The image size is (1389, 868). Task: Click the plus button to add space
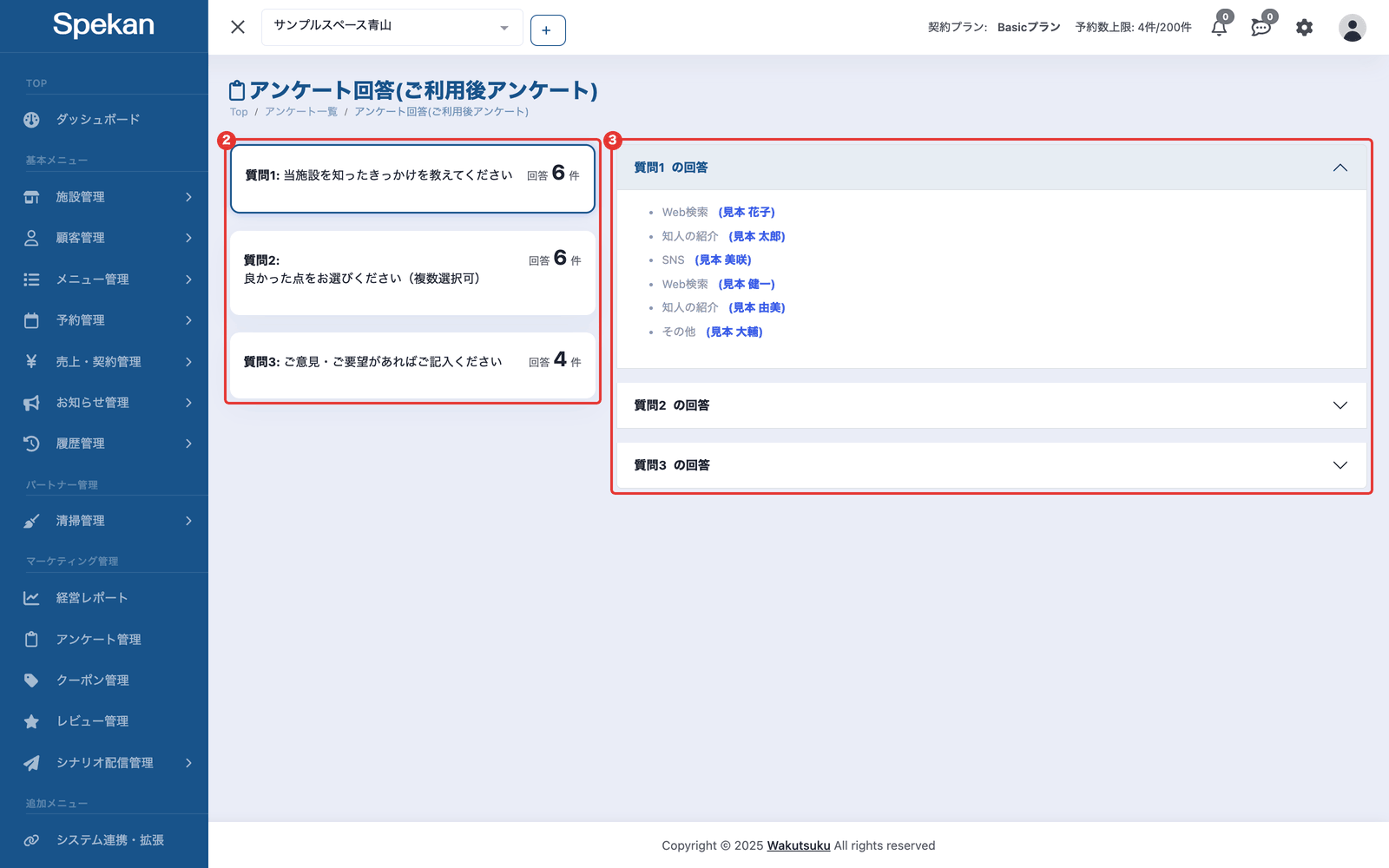point(548,30)
